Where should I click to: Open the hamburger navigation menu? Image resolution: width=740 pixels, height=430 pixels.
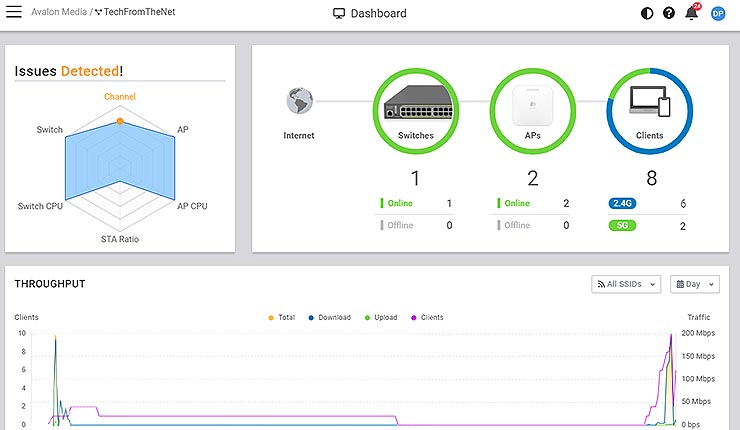(x=14, y=14)
